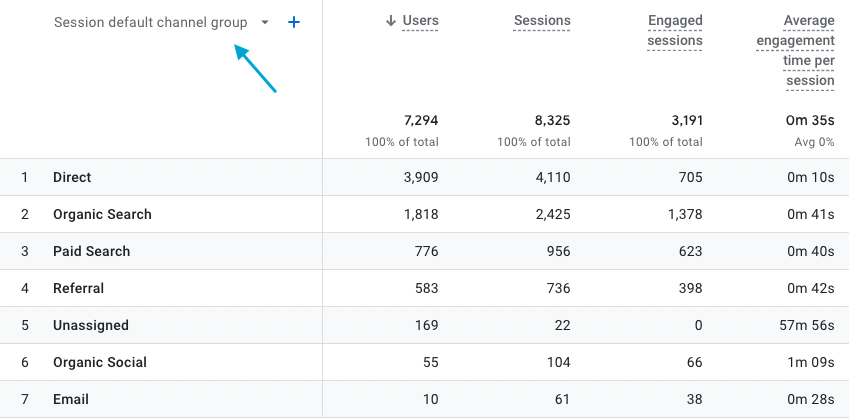Click the total Users value 7,294
The image size is (849, 418).
[x=420, y=120]
